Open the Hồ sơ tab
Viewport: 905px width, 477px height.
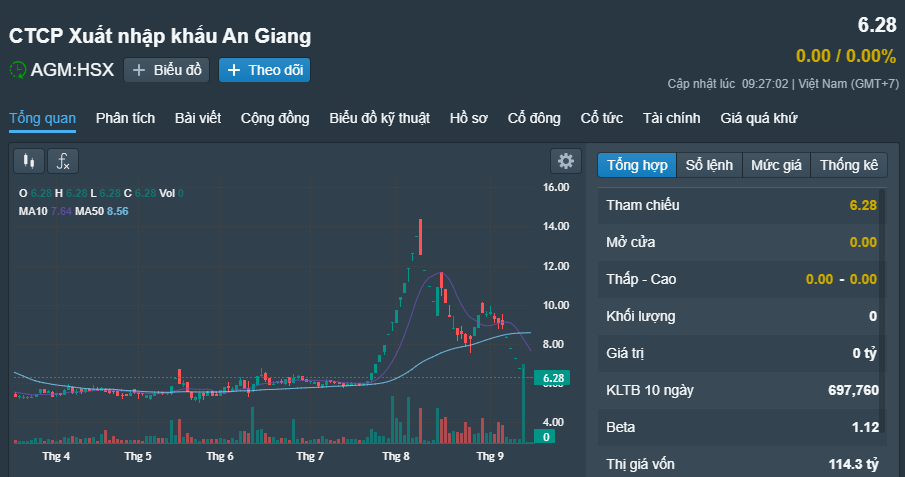coord(469,118)
